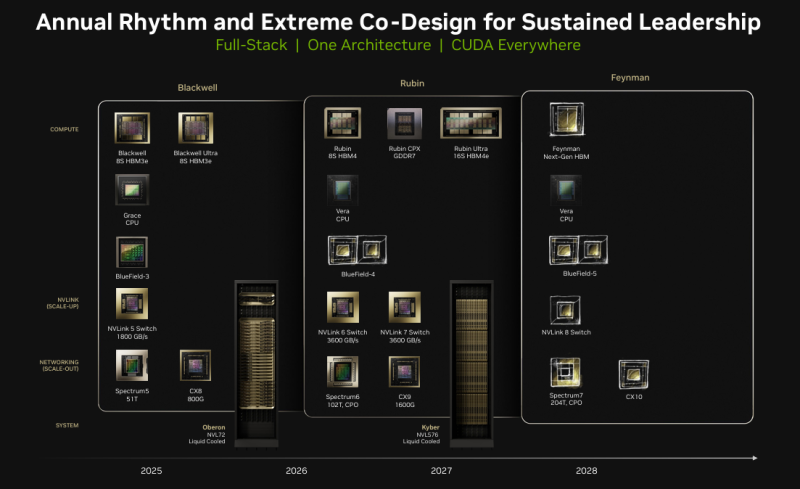Click the BlueField-4 dual chip sketch
The image size is (800, 489).
point(357,250)
